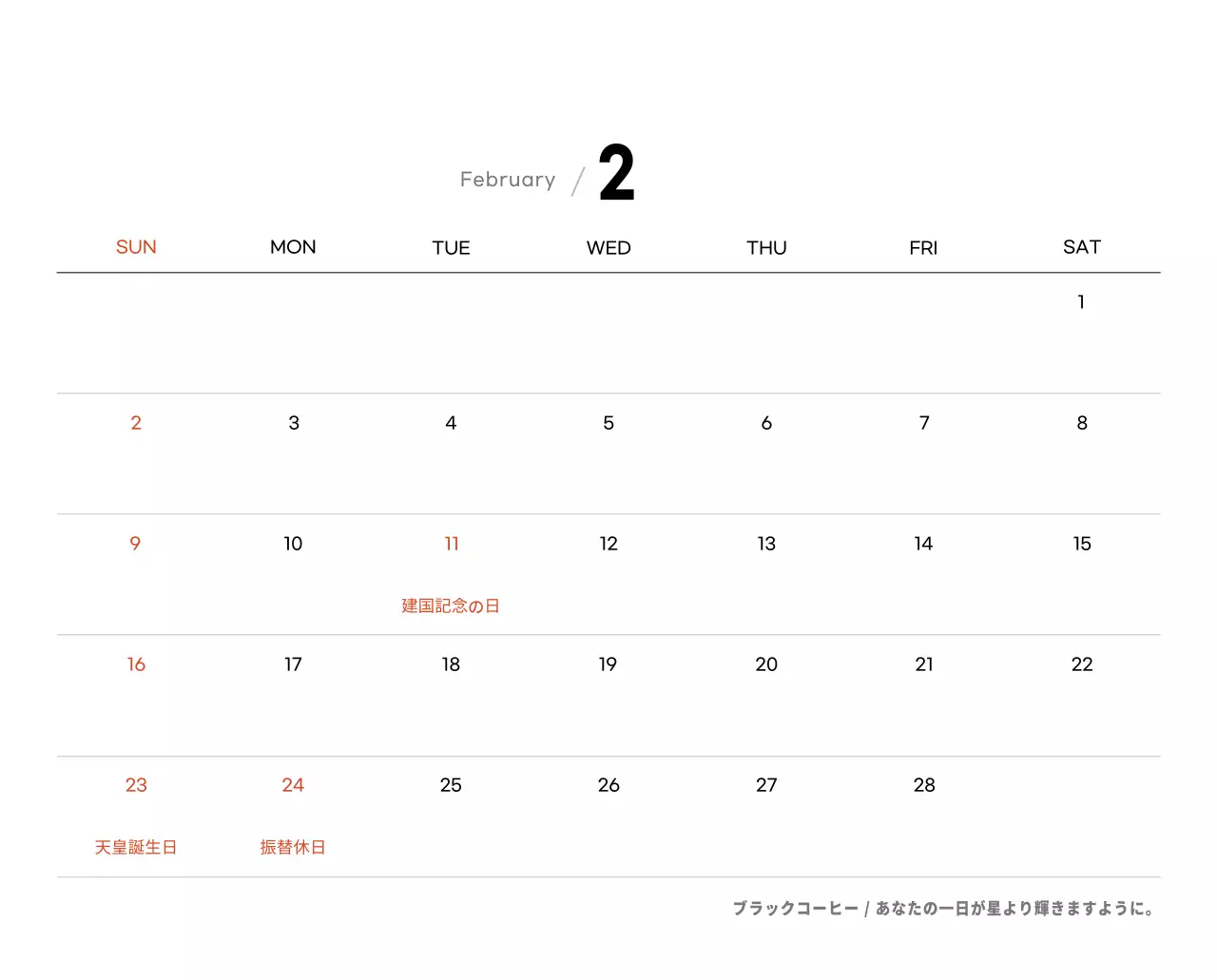Select date 20 on Thursday
This screenshot has height=980, width=1217.
(766, 664)
